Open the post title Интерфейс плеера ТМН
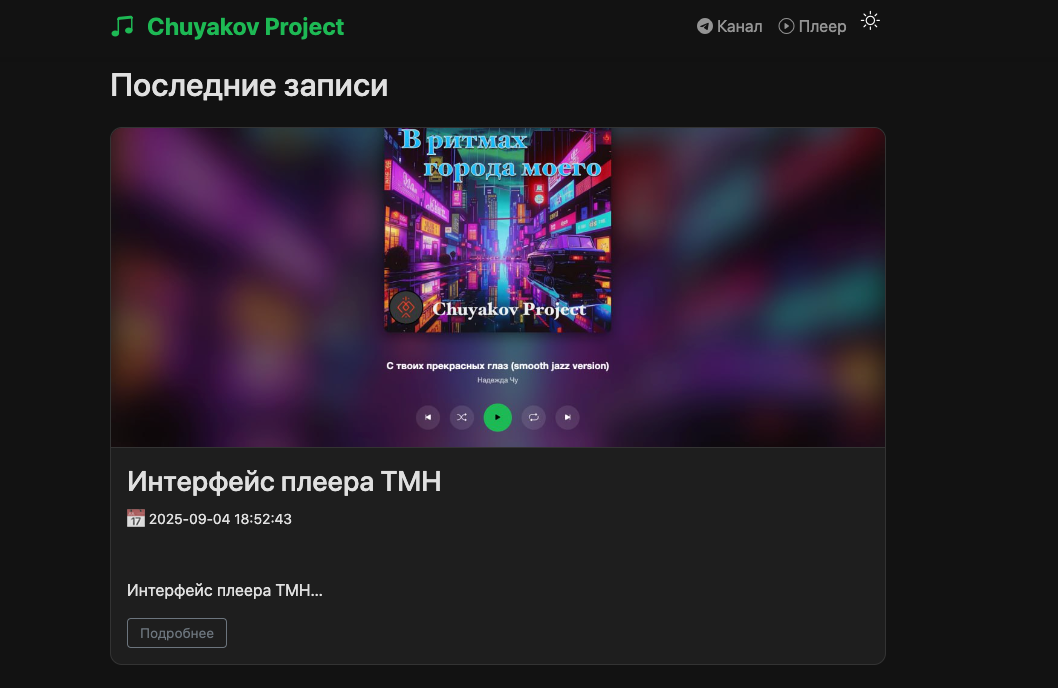 pyautogui.click(x=284, y=482)
